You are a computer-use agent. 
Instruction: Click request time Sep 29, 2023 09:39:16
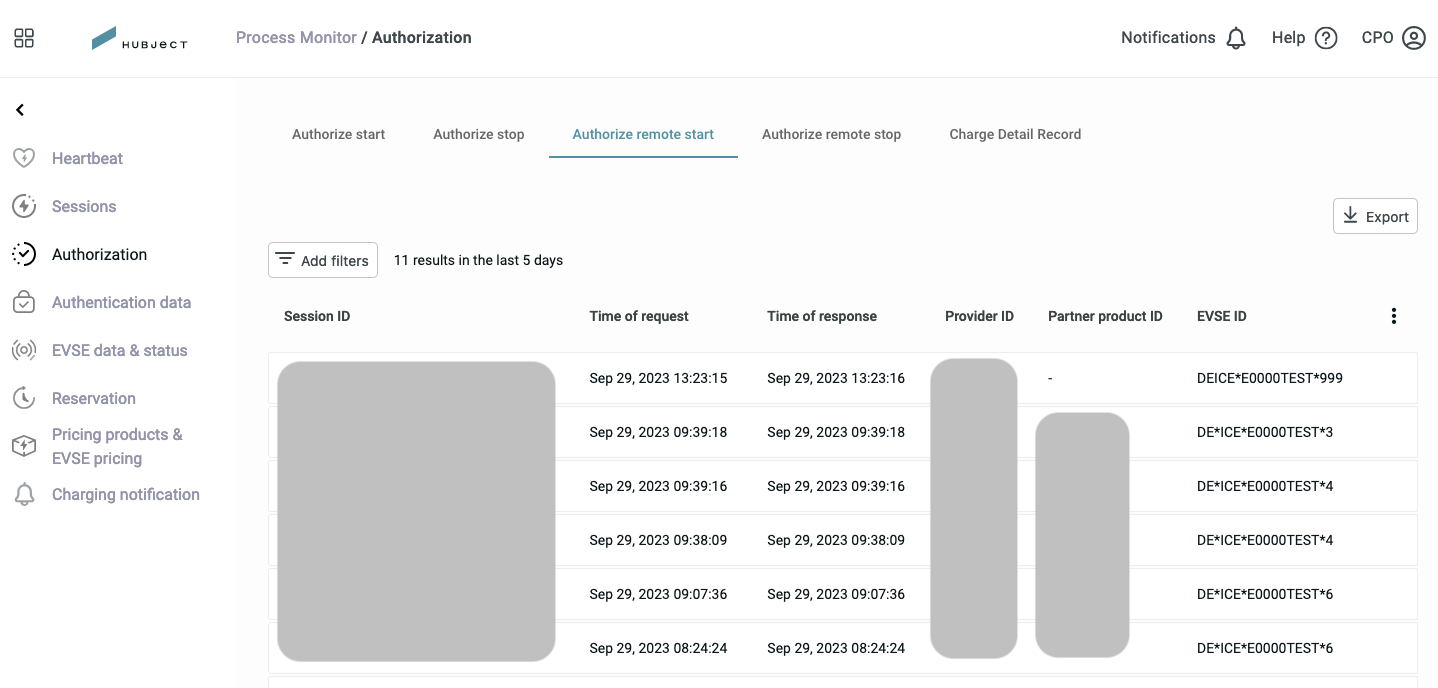pyautogui.click(x=658, y=486)
